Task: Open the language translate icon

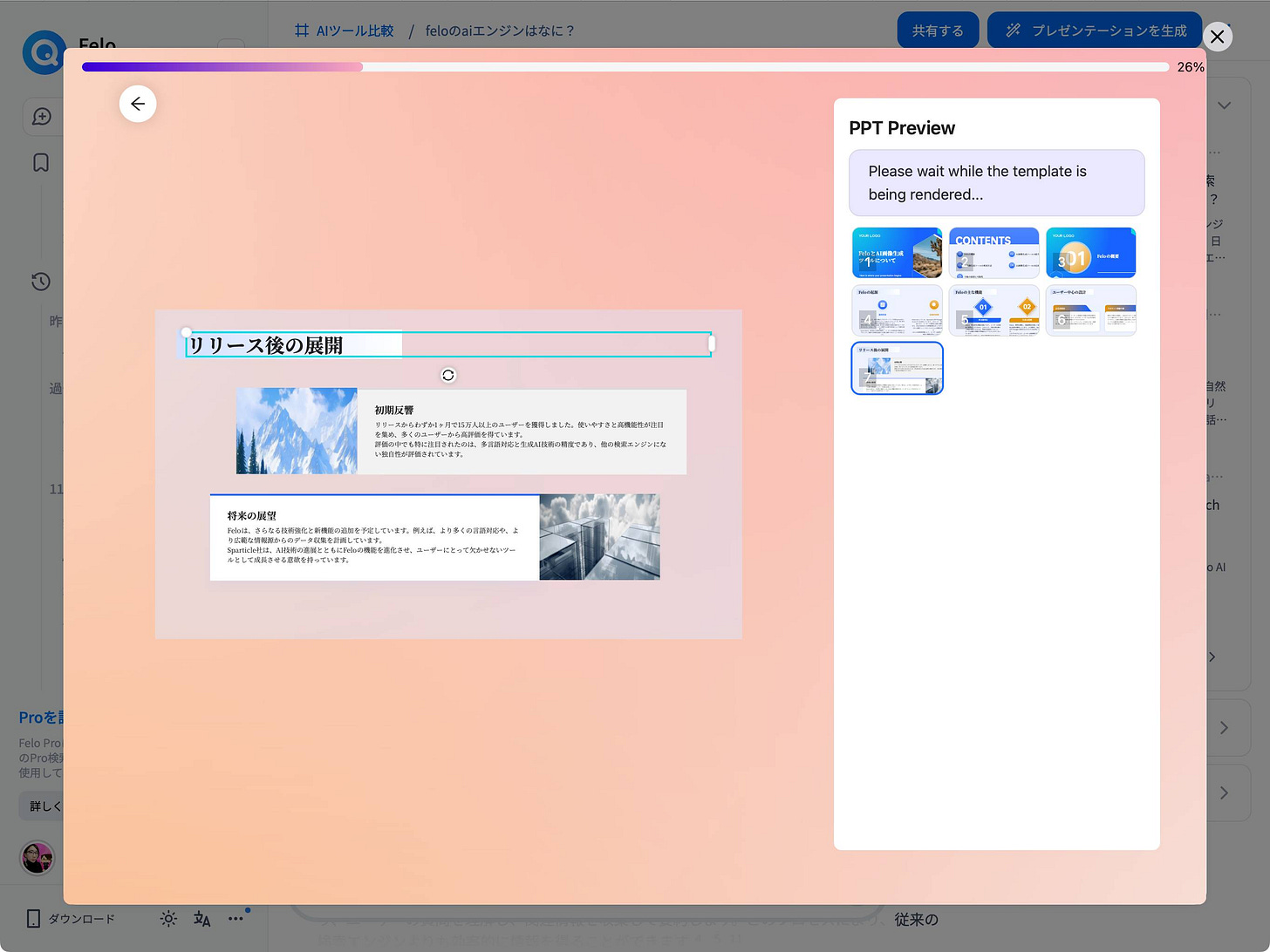Action: [x=202, y=918]
